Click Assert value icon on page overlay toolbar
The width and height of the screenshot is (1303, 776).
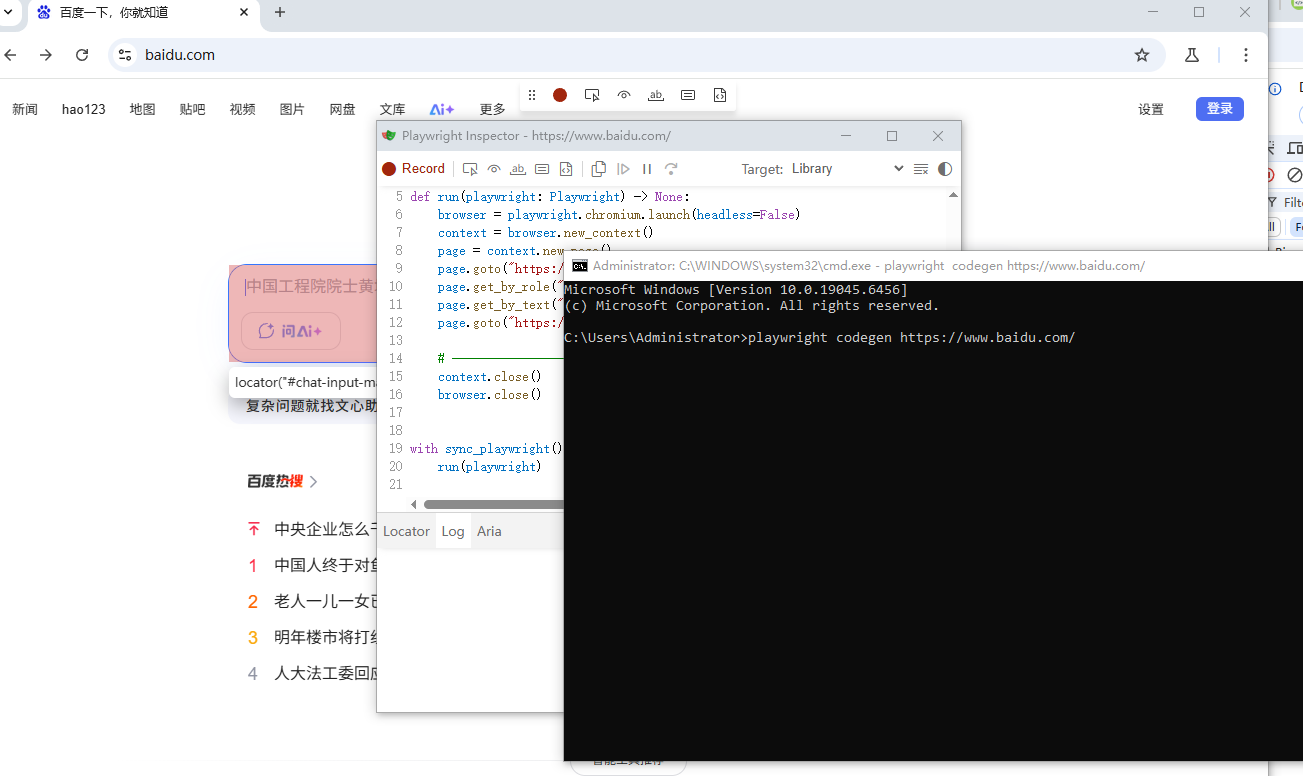click(x=688, y=95)
